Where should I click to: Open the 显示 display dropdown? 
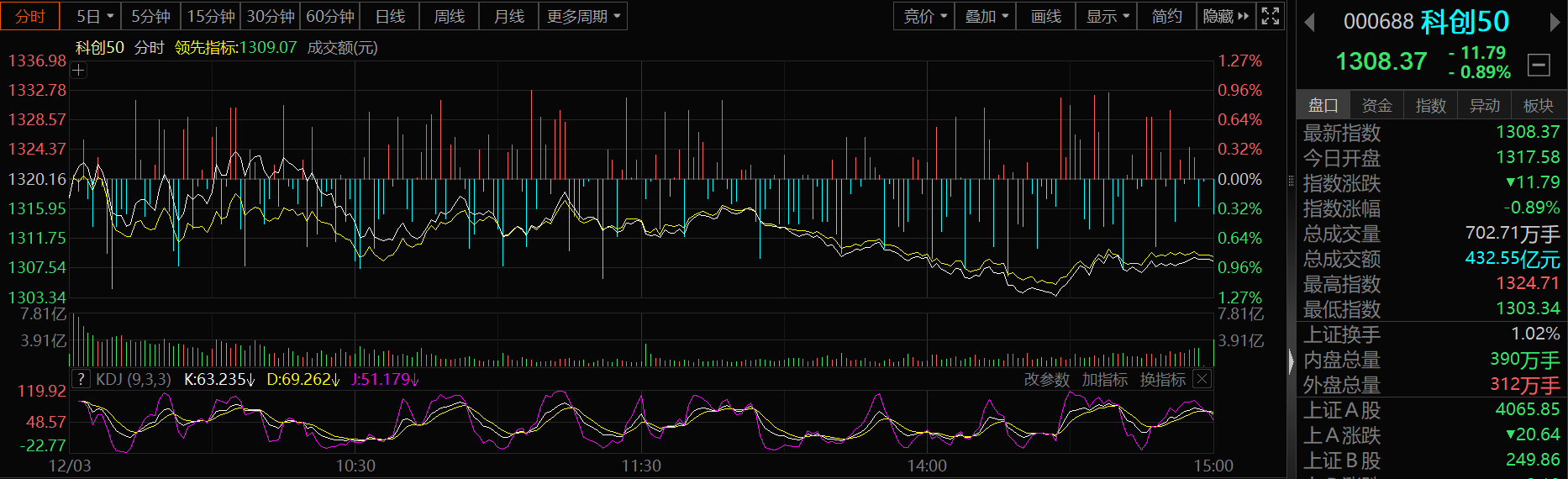1107,16
